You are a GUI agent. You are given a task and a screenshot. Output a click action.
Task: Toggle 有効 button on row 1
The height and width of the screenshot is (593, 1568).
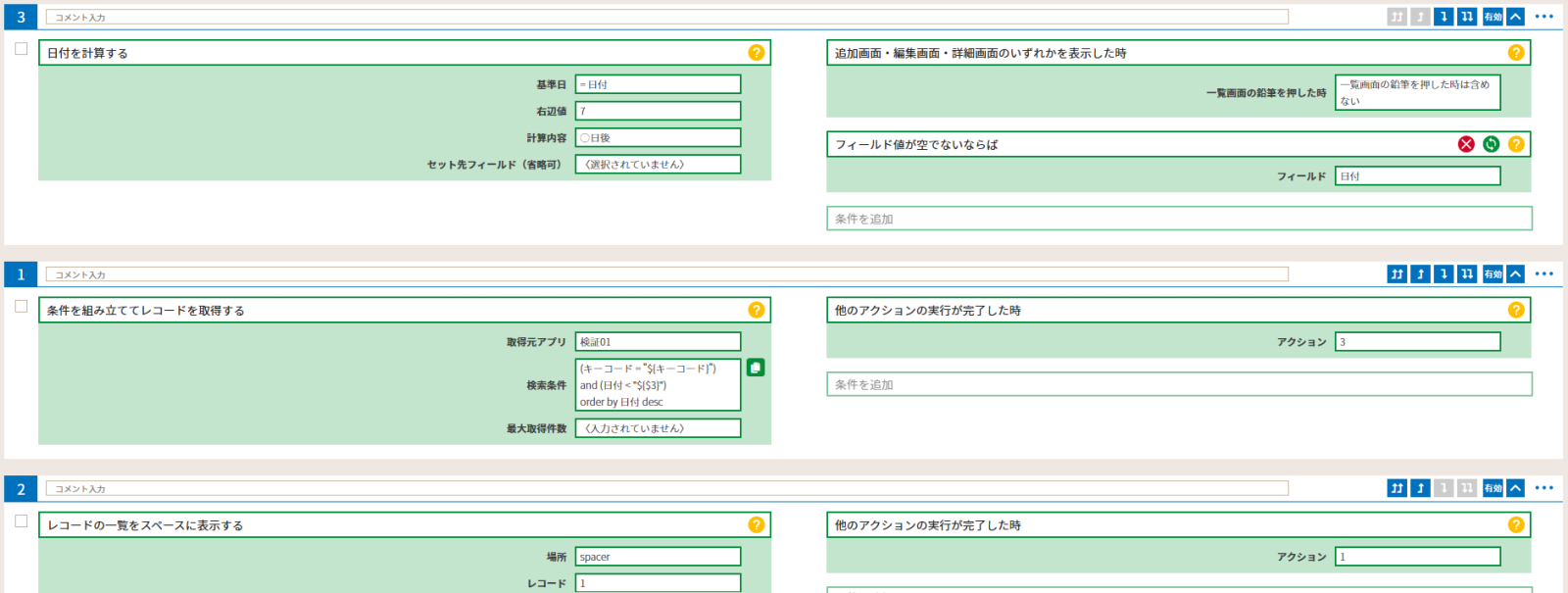[x=1493, y=274]
